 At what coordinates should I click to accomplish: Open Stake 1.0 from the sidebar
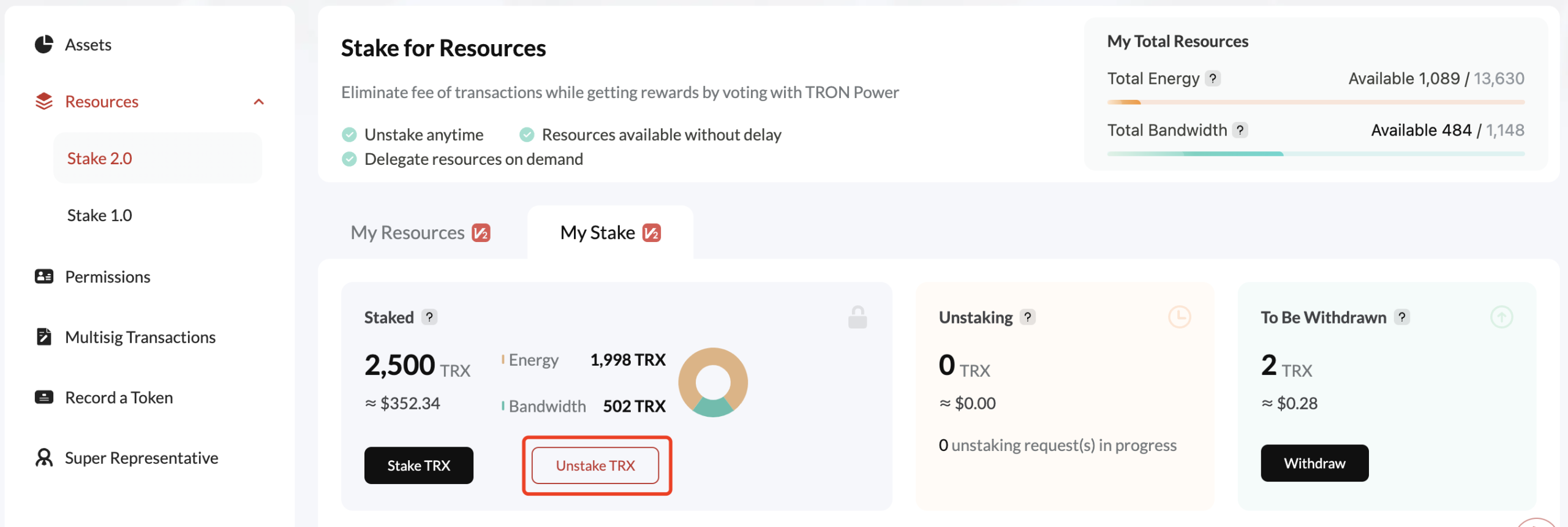(100, 216)
